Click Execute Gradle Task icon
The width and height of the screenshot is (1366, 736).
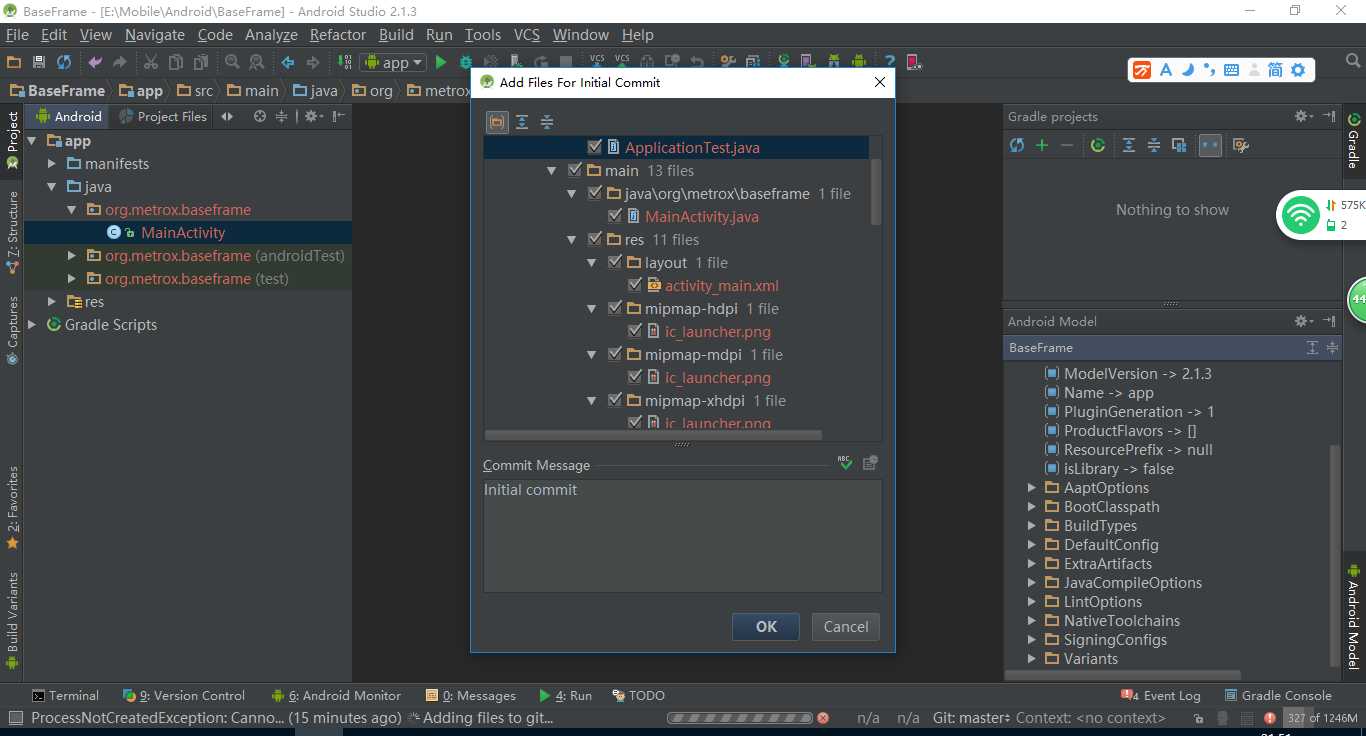[x=1098, y=145]
